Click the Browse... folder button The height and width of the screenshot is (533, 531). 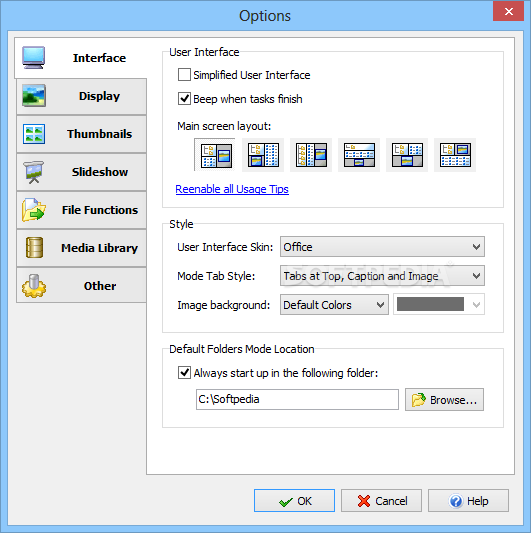click(x=444, y=400)
